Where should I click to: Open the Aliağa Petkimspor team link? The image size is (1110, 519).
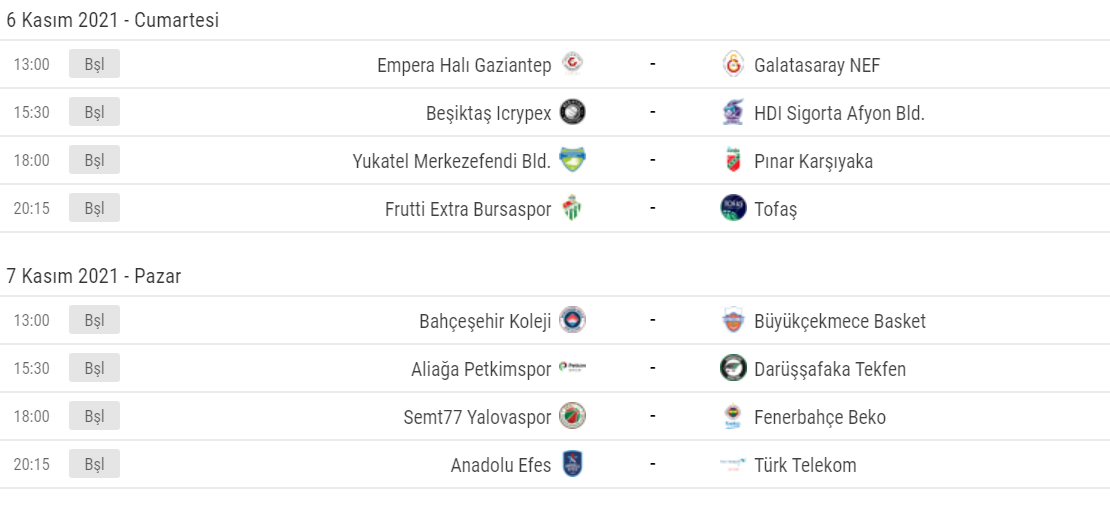coord(481,369)
